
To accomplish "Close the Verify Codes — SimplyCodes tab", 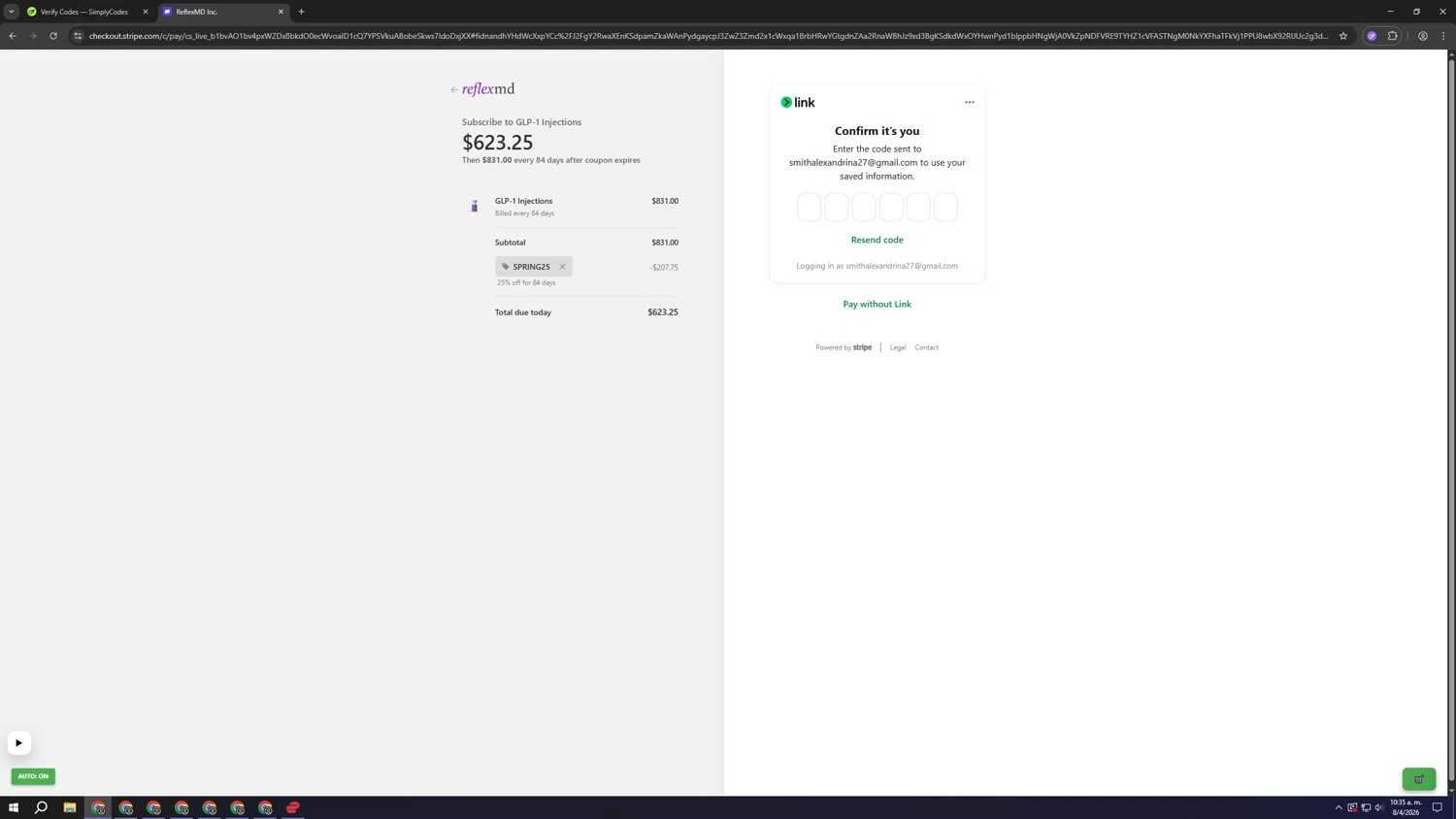I will click(146, 12).
